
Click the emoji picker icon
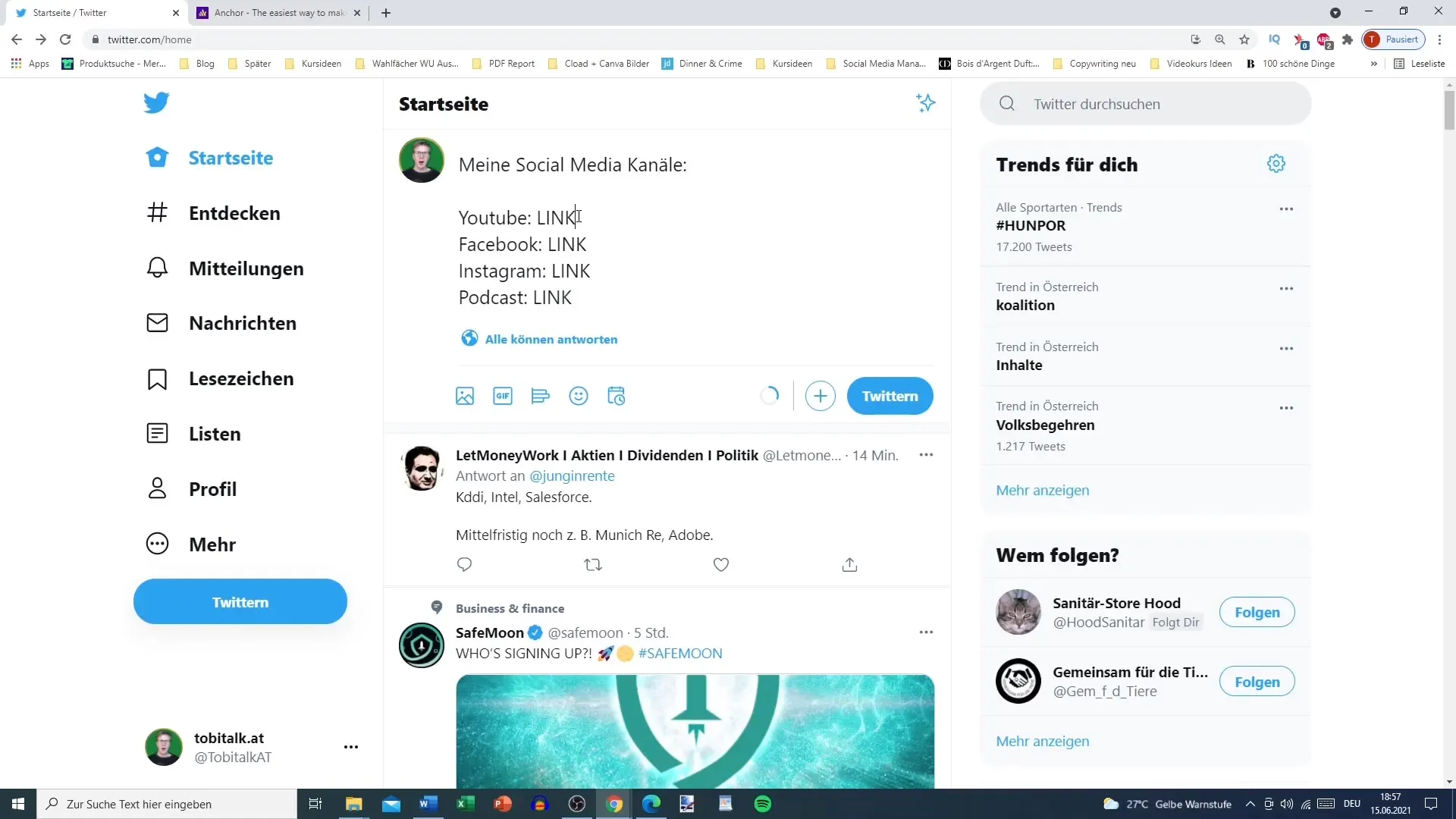click(578, 396)
